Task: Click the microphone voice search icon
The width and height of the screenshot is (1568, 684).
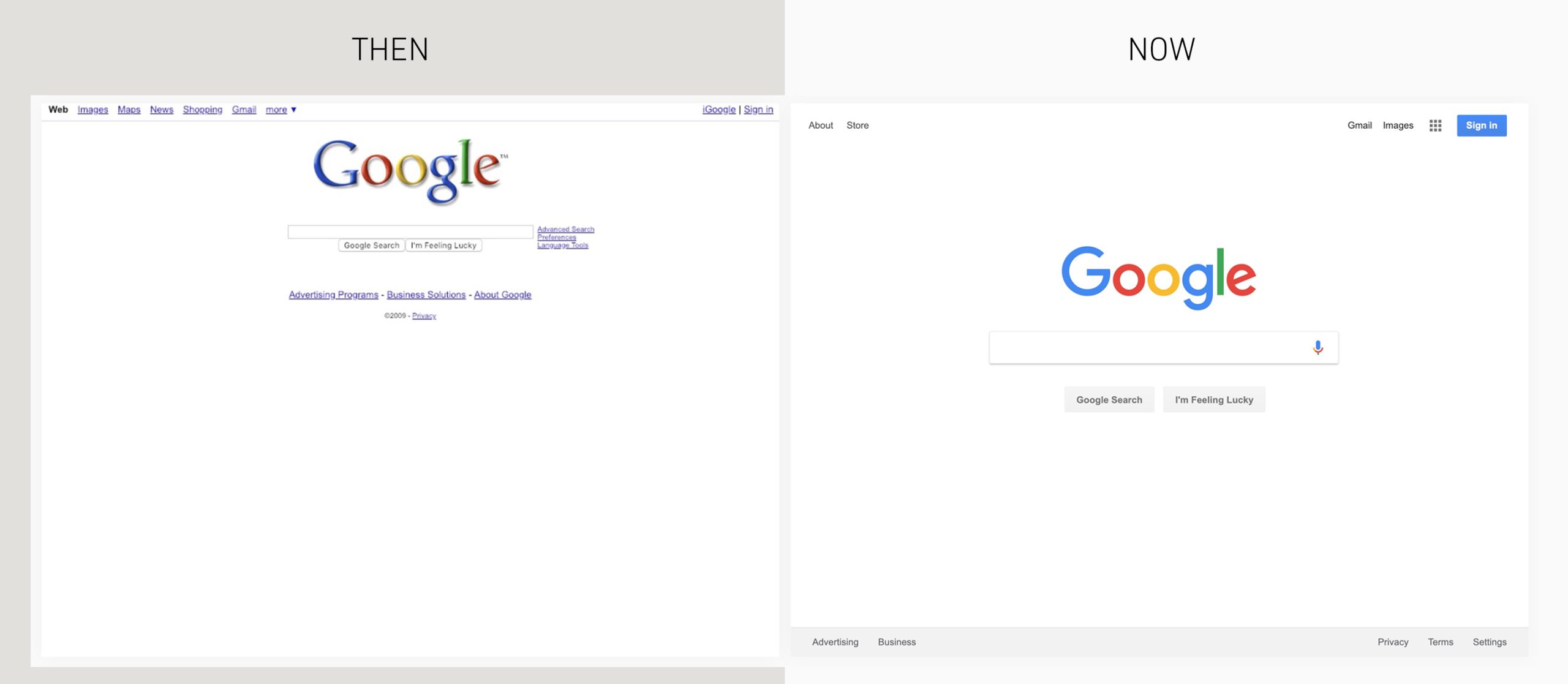Action: tap(1317, 347)
